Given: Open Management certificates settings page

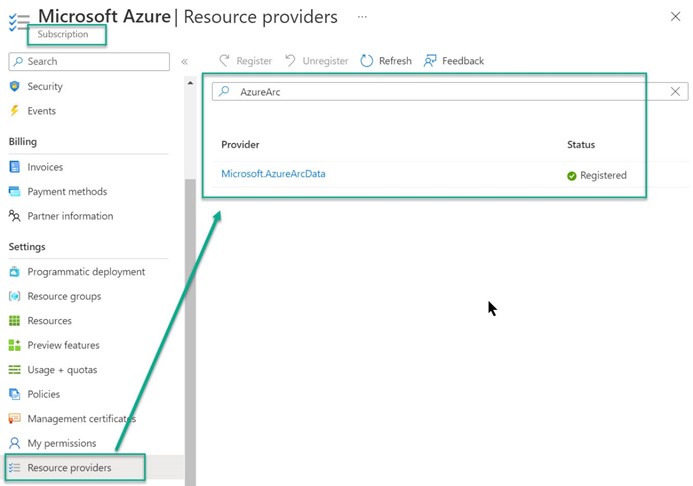Looking at the screenshot, I should click(81, 419).
